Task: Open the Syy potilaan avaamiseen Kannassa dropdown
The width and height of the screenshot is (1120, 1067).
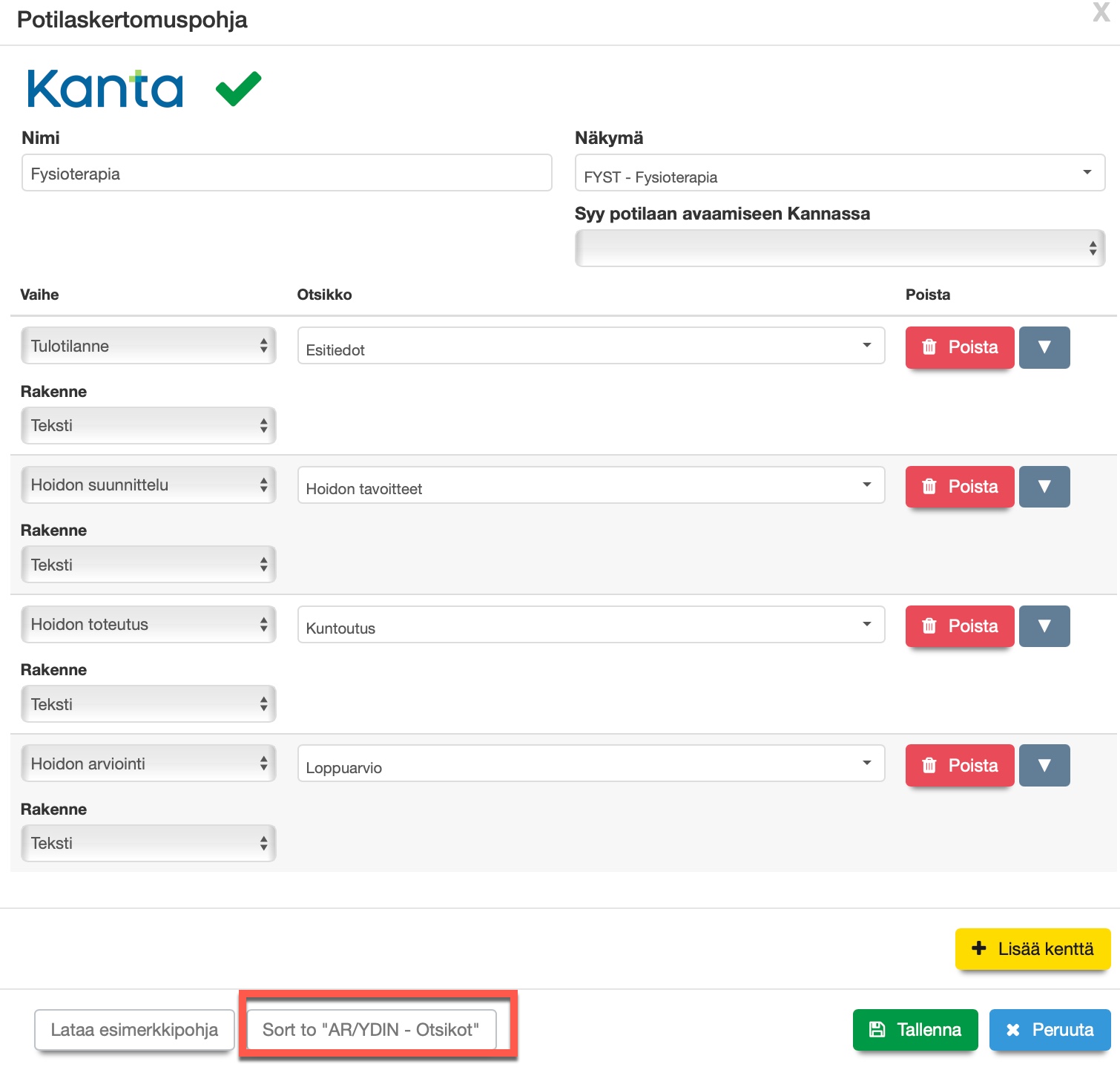Action: [839, 248]
